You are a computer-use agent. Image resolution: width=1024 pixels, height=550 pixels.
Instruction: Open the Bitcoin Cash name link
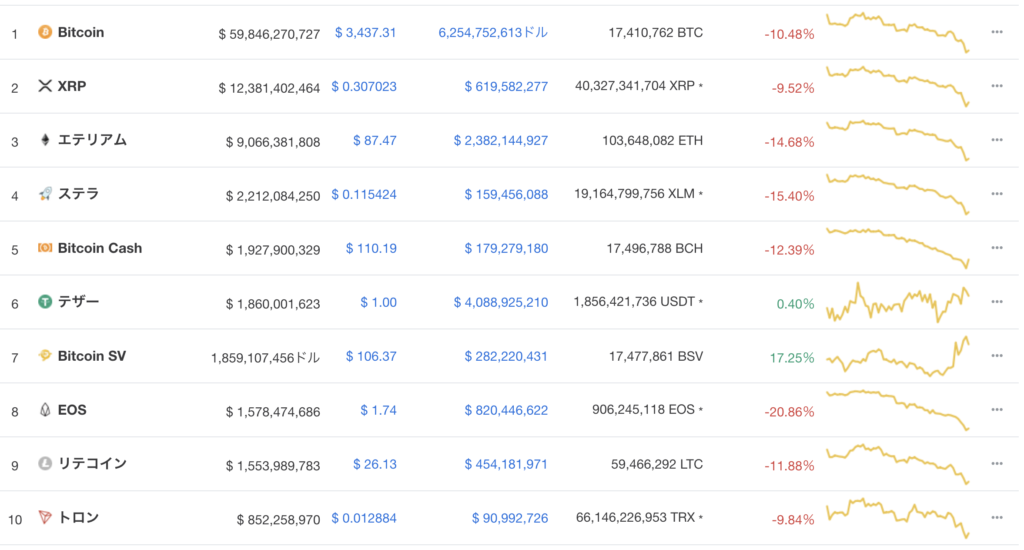(100, 248)
